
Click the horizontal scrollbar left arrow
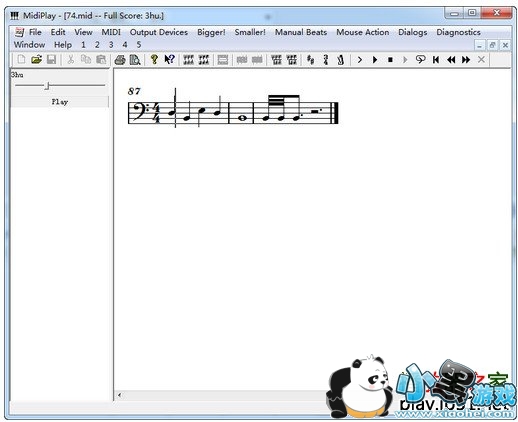click(x=119, y=395)
